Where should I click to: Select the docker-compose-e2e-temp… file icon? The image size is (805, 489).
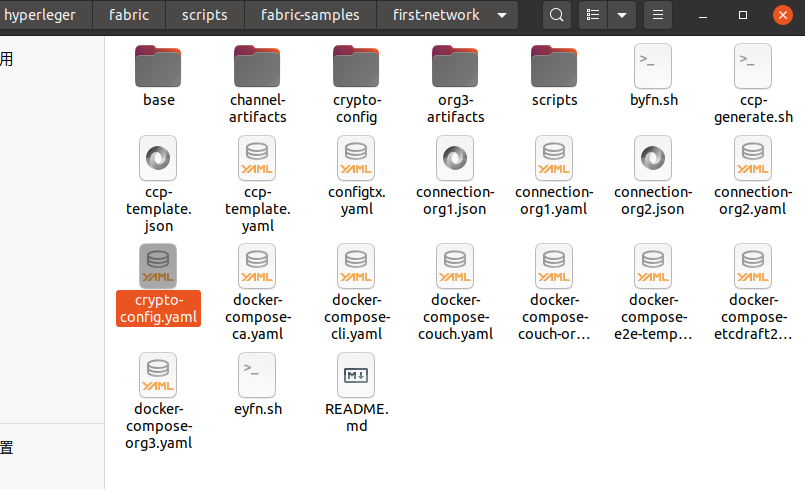pos(653,266)
